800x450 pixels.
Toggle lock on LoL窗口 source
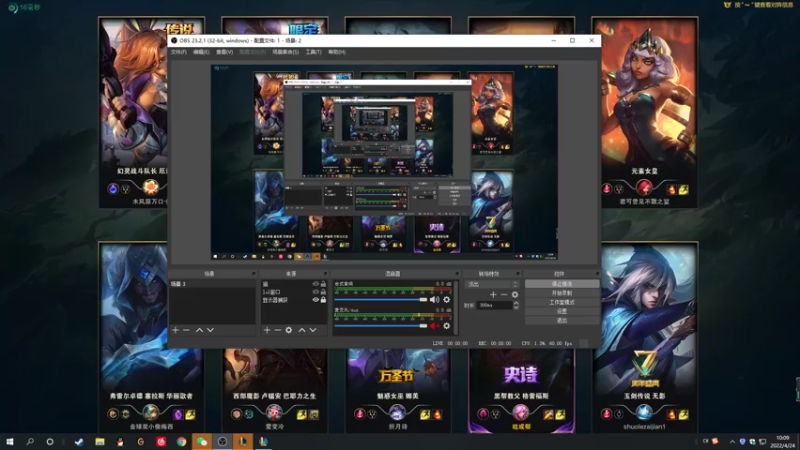click(x=323, y=292)
